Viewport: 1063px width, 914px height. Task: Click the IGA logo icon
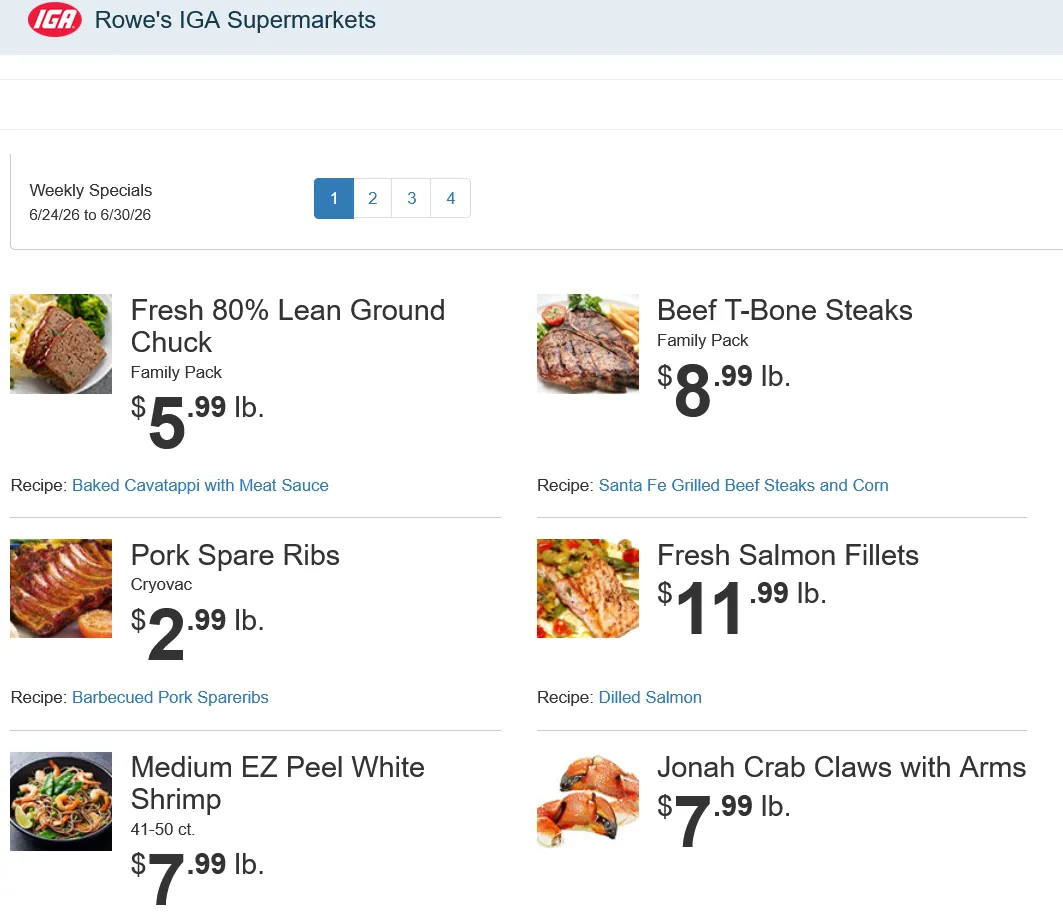55,20
